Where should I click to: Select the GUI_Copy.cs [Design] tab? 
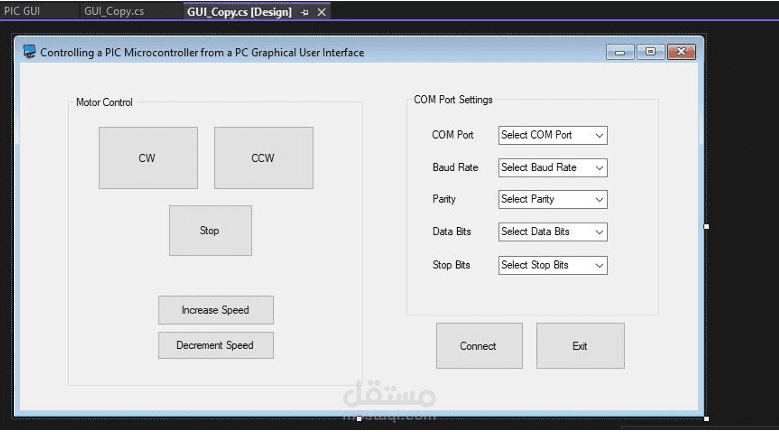(x=239, y=12)
